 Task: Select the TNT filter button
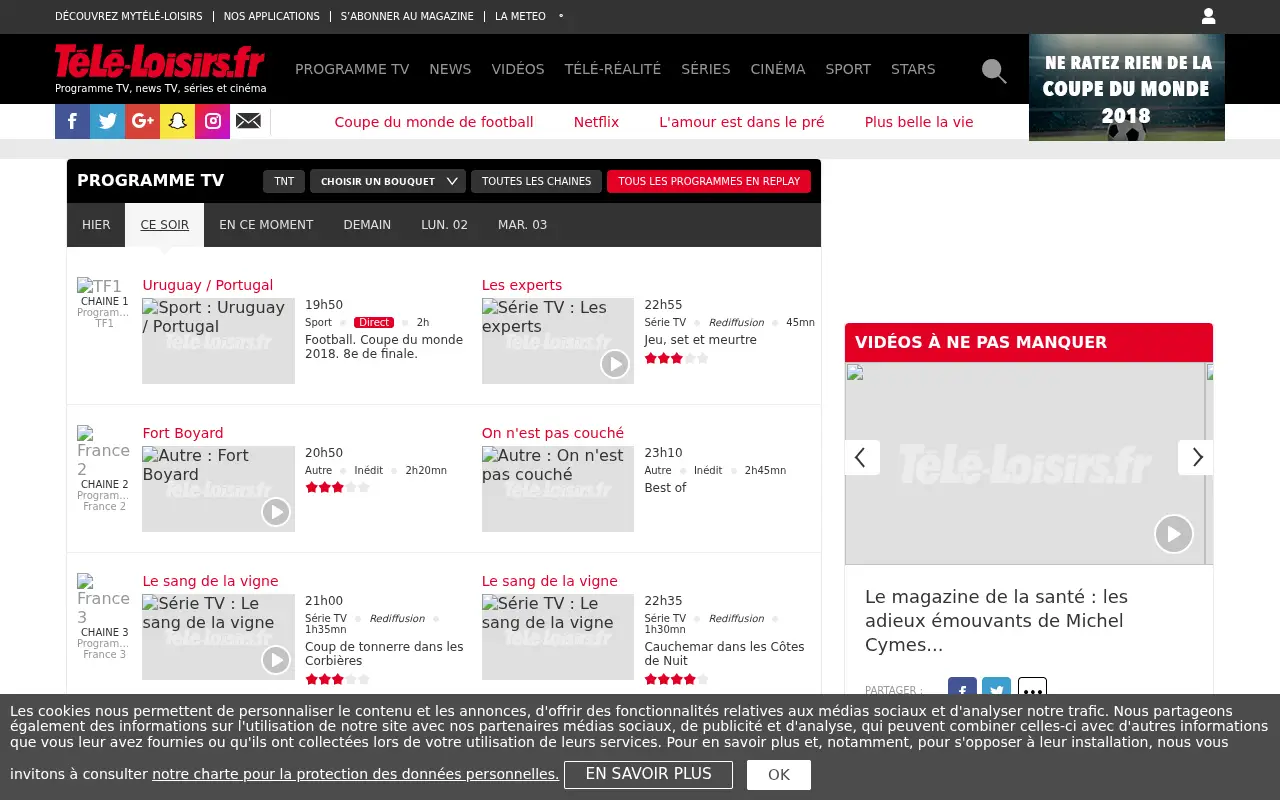pos(284,181)
